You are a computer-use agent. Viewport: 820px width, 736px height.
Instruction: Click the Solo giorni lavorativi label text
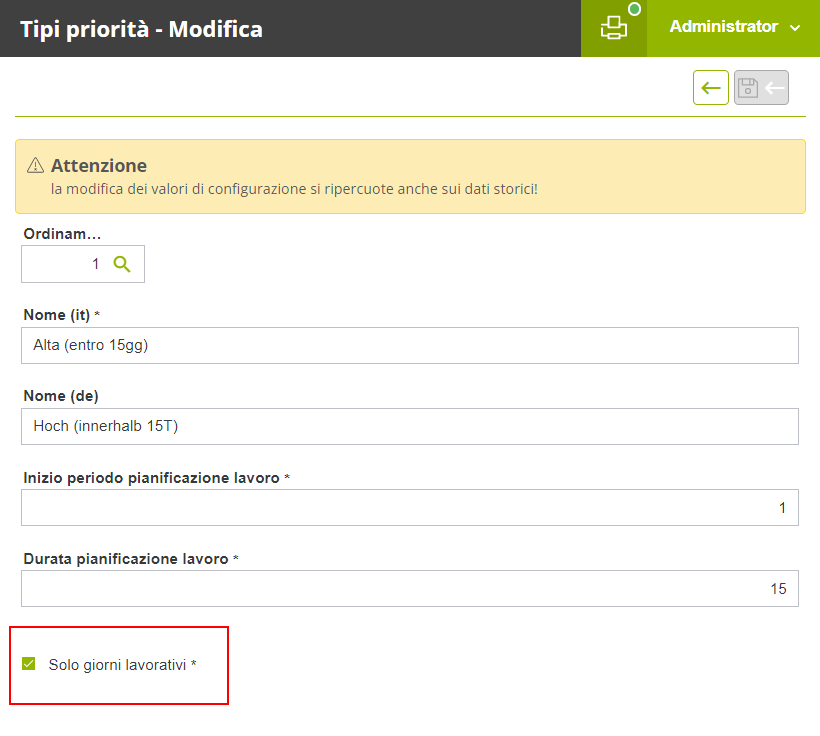[x=117, y=664]
